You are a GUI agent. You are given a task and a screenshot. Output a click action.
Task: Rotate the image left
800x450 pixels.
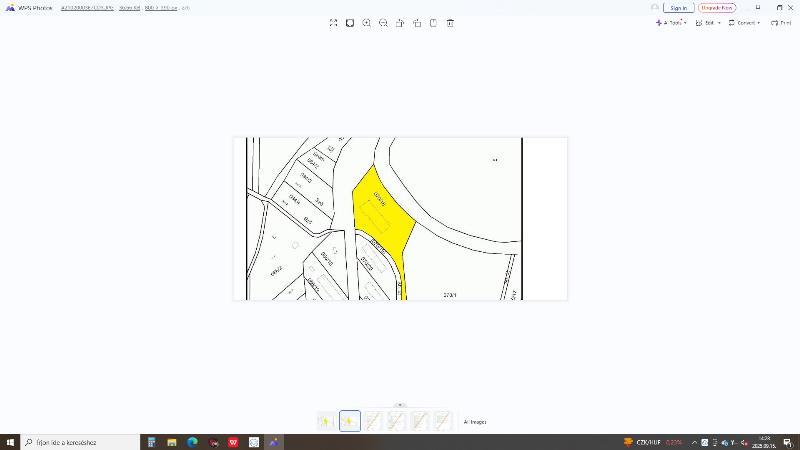coord(400,23)
